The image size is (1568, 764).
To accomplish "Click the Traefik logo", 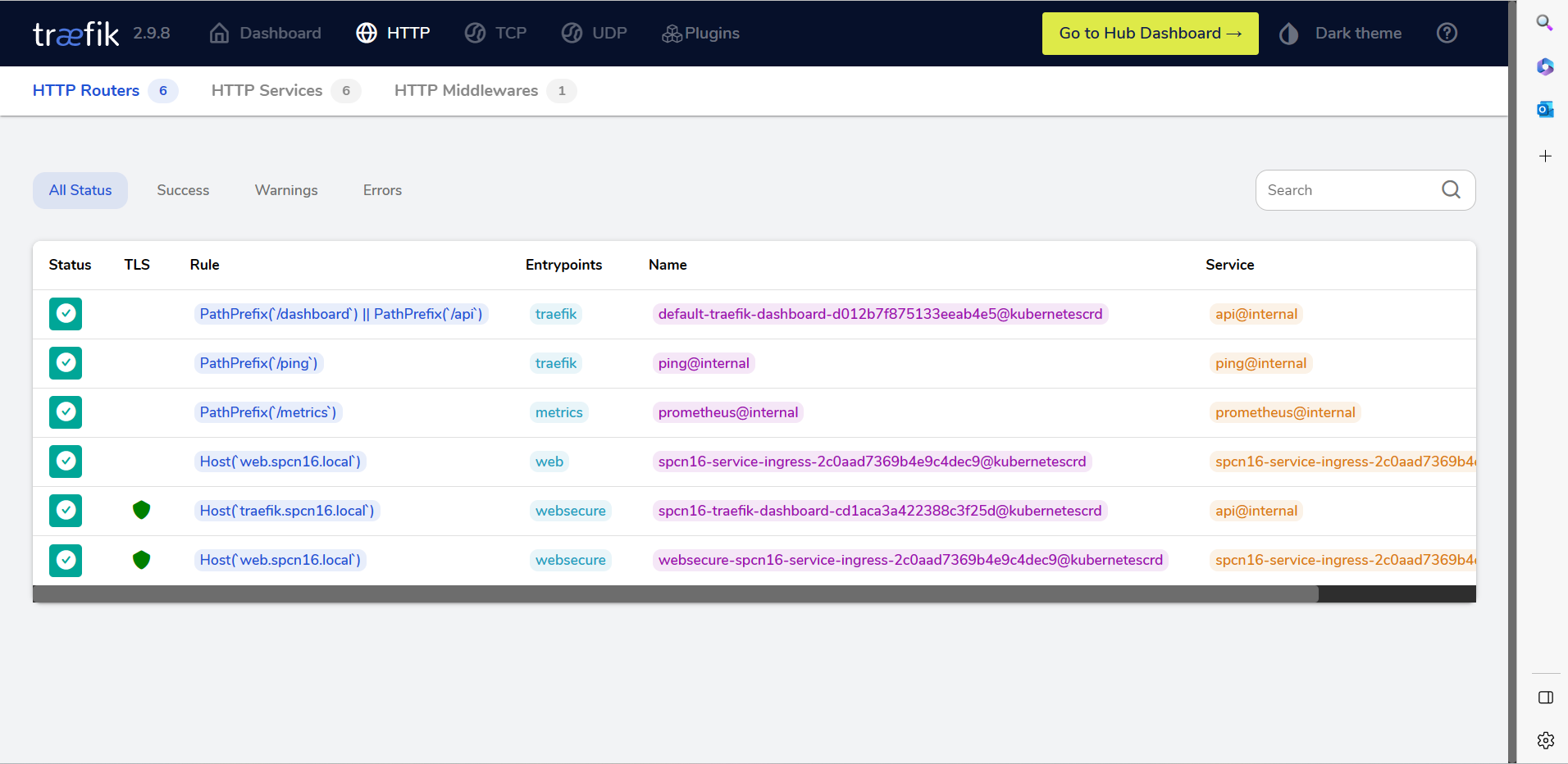I will point(76,34).
